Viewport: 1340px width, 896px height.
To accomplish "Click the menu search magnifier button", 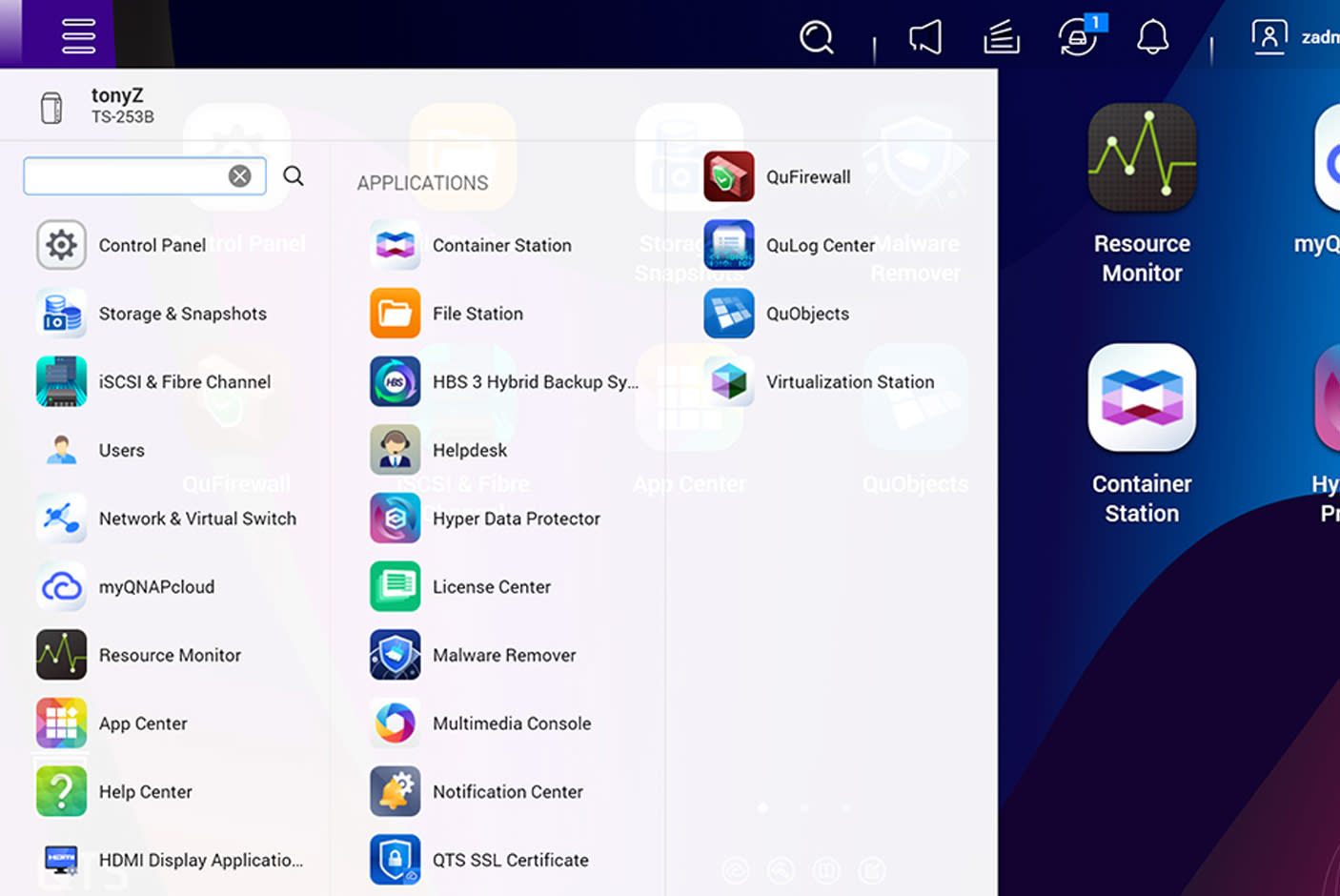I will coord(294,176).
